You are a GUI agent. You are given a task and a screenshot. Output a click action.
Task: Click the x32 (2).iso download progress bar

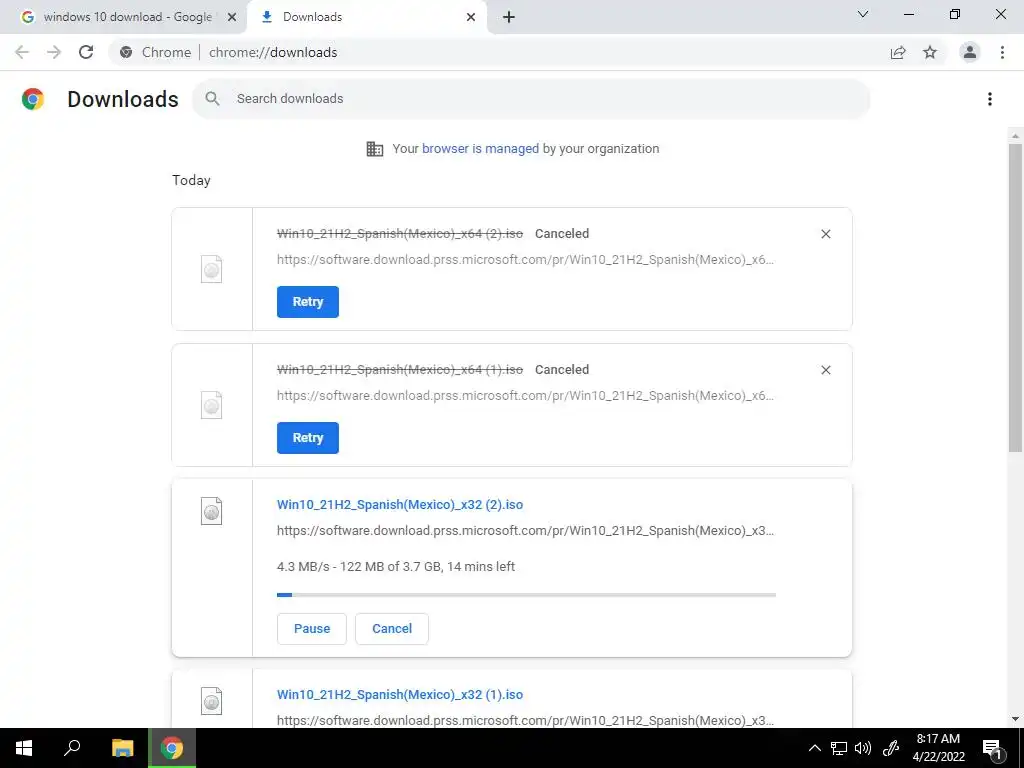coord(526,595)
